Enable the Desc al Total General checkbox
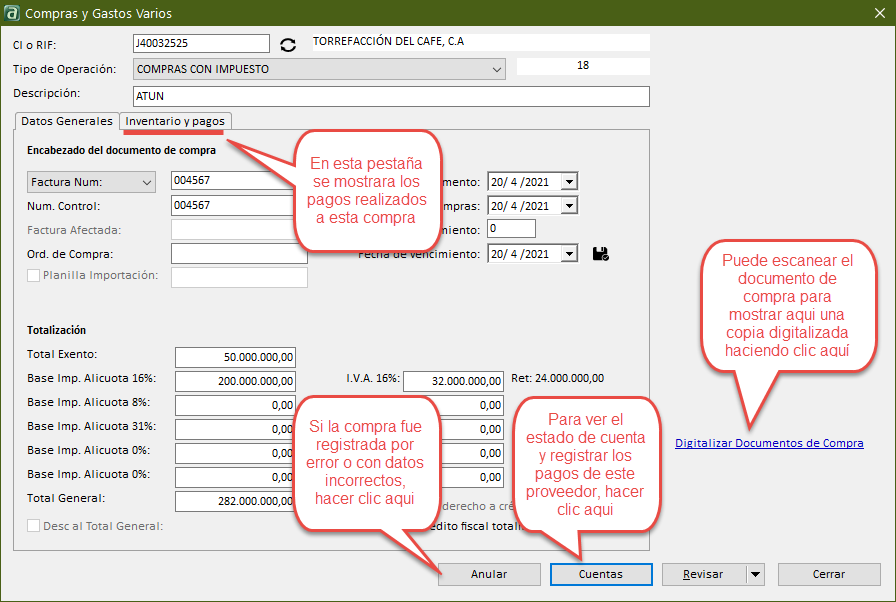This screenshot has width=896, height=602. point(34,525)
